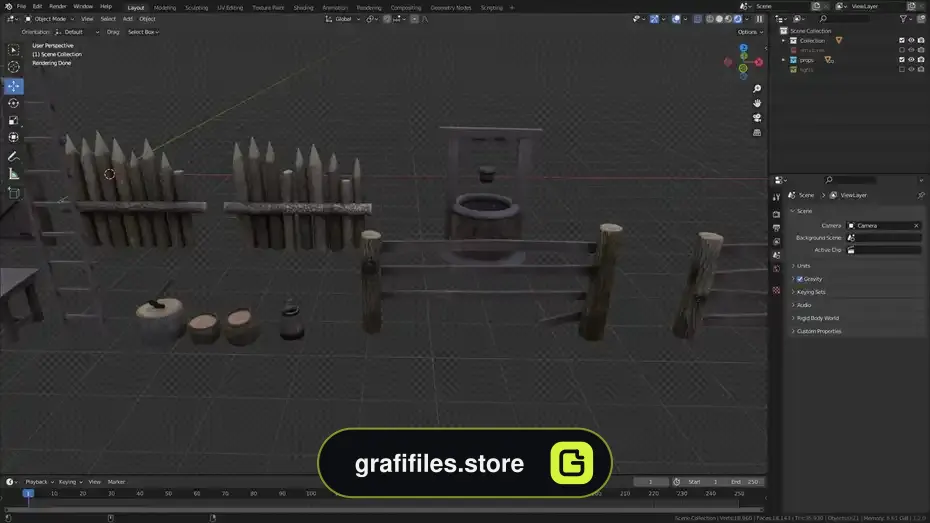Viewport: 930px width, 523px height.
Task: Open the timeline Playback menu
Action: pyautogui.click(x=39, y=482)
